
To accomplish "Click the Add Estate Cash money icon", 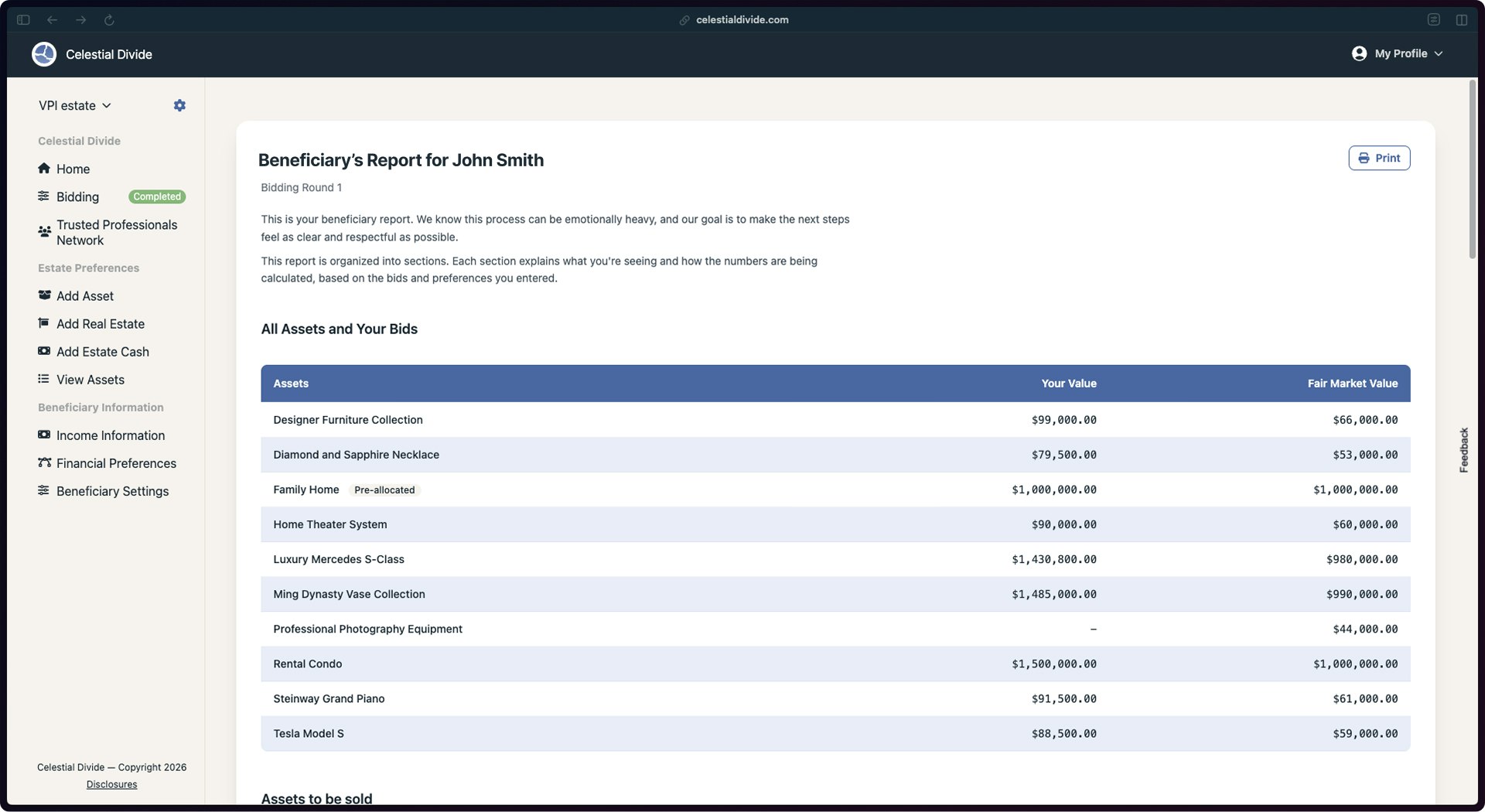I will coord(44,351).
